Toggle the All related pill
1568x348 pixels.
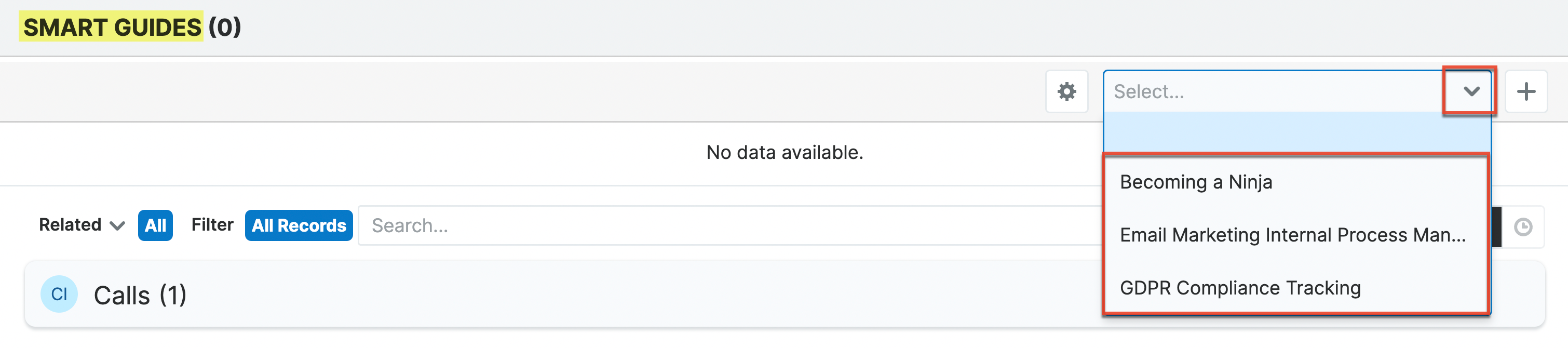155,225
